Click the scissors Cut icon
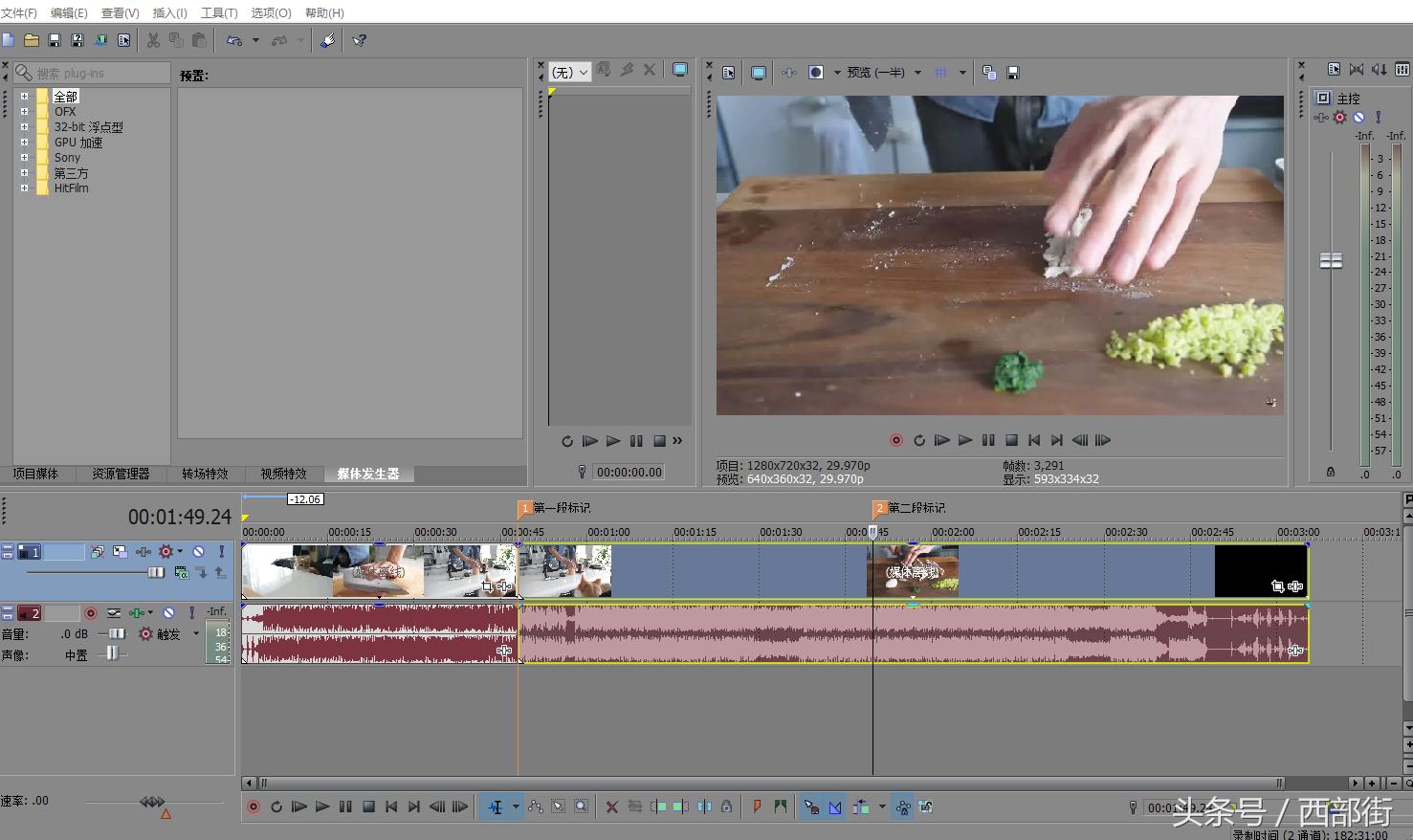Image resolution: width=1413 pixels, height=840 pixels. 153,40
